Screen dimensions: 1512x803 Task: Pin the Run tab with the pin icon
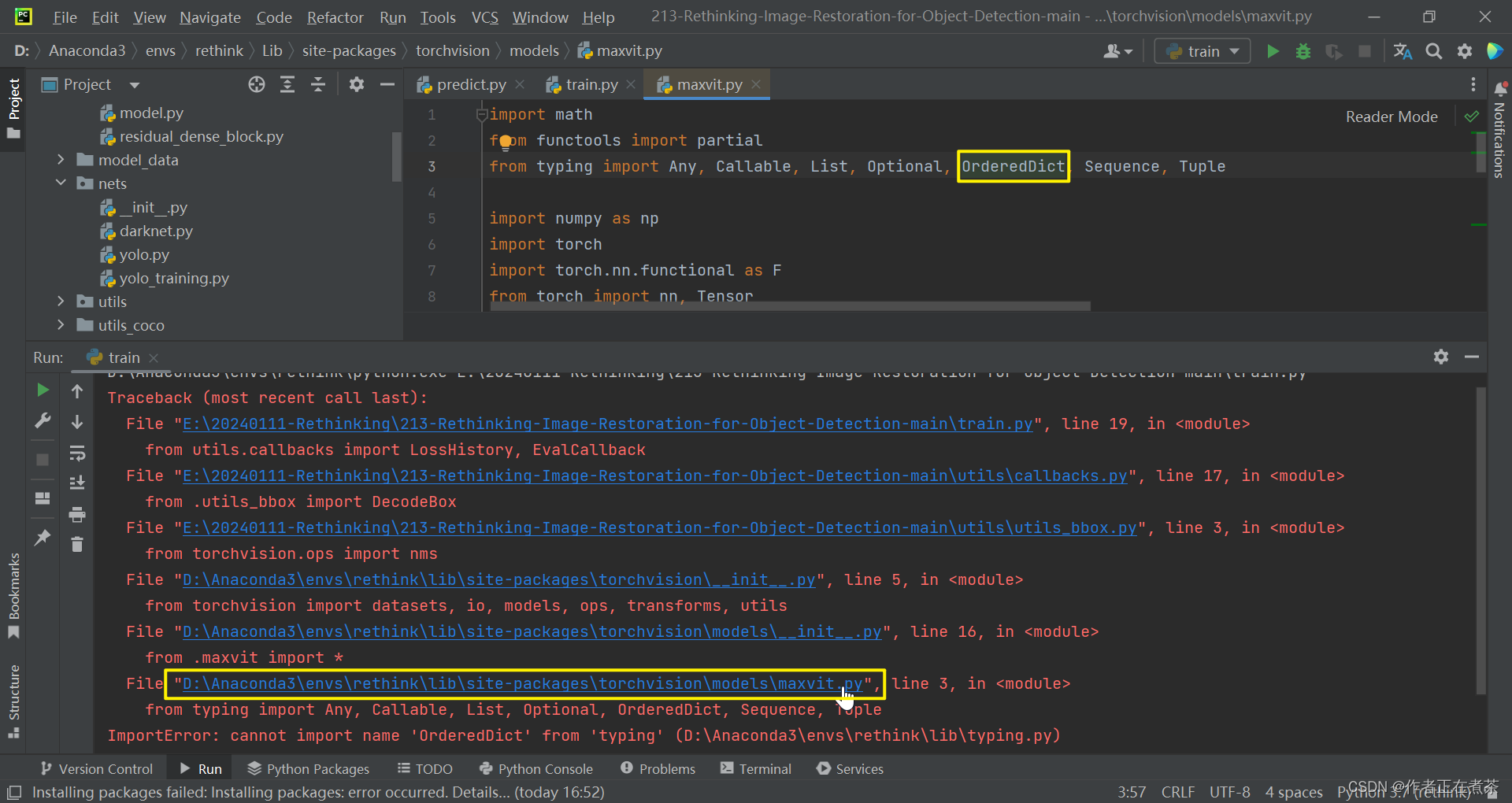coord(42,538)
